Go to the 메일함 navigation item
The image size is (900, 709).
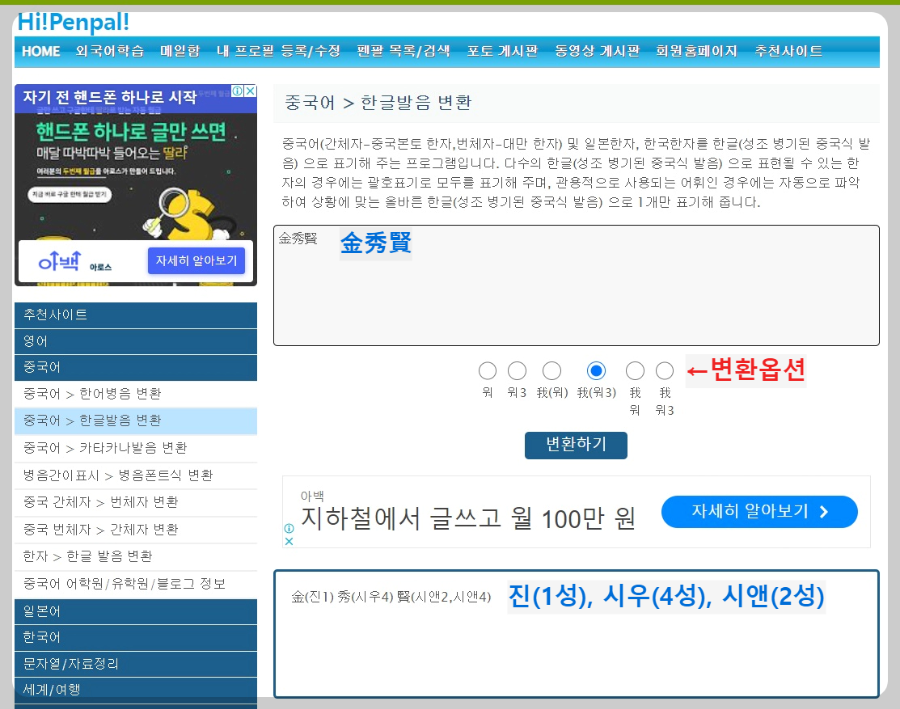pyautogui.click(x=181, y=51)
